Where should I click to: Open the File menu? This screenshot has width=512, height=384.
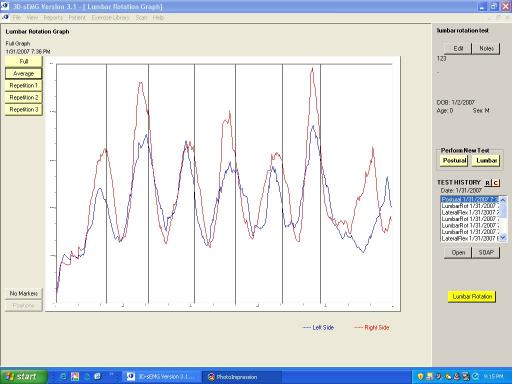(17, 17)
